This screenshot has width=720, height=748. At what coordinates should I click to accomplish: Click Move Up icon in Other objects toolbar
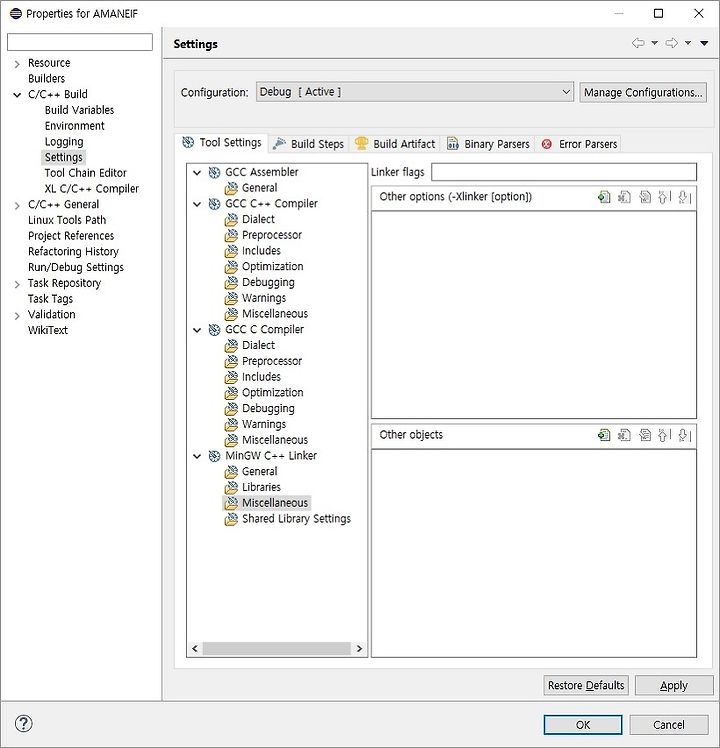[665, 435]
